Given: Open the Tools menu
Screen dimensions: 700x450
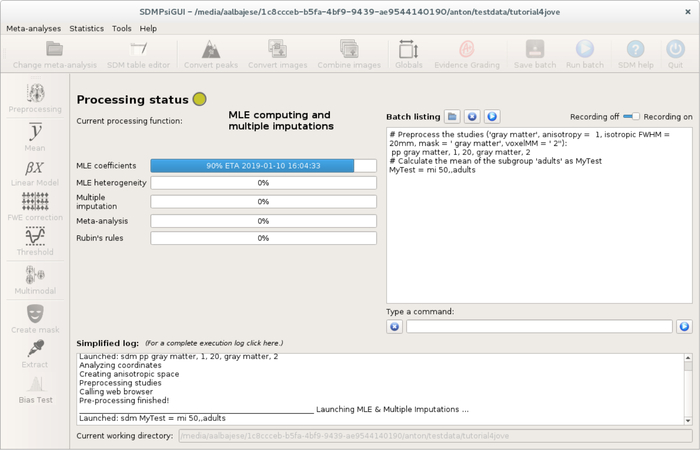Looking at the screenshot, I should click(x=121, y=29).
